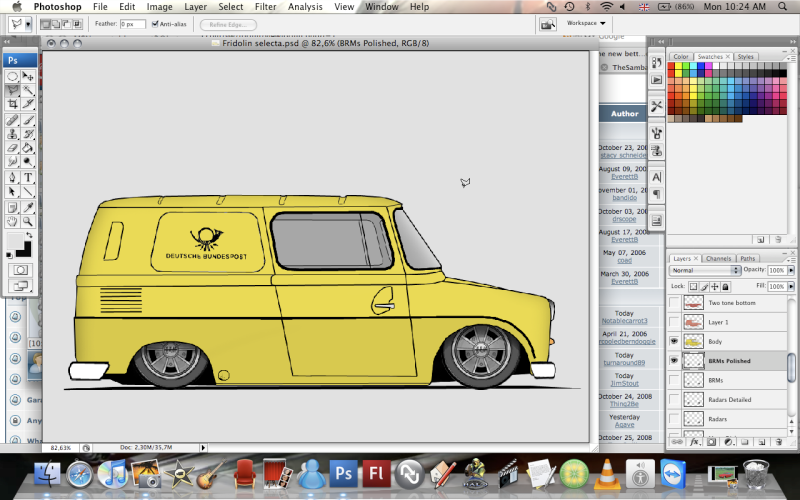800x500 pixels.
Task: Show the Radars layer
Action: click(674, 419)
